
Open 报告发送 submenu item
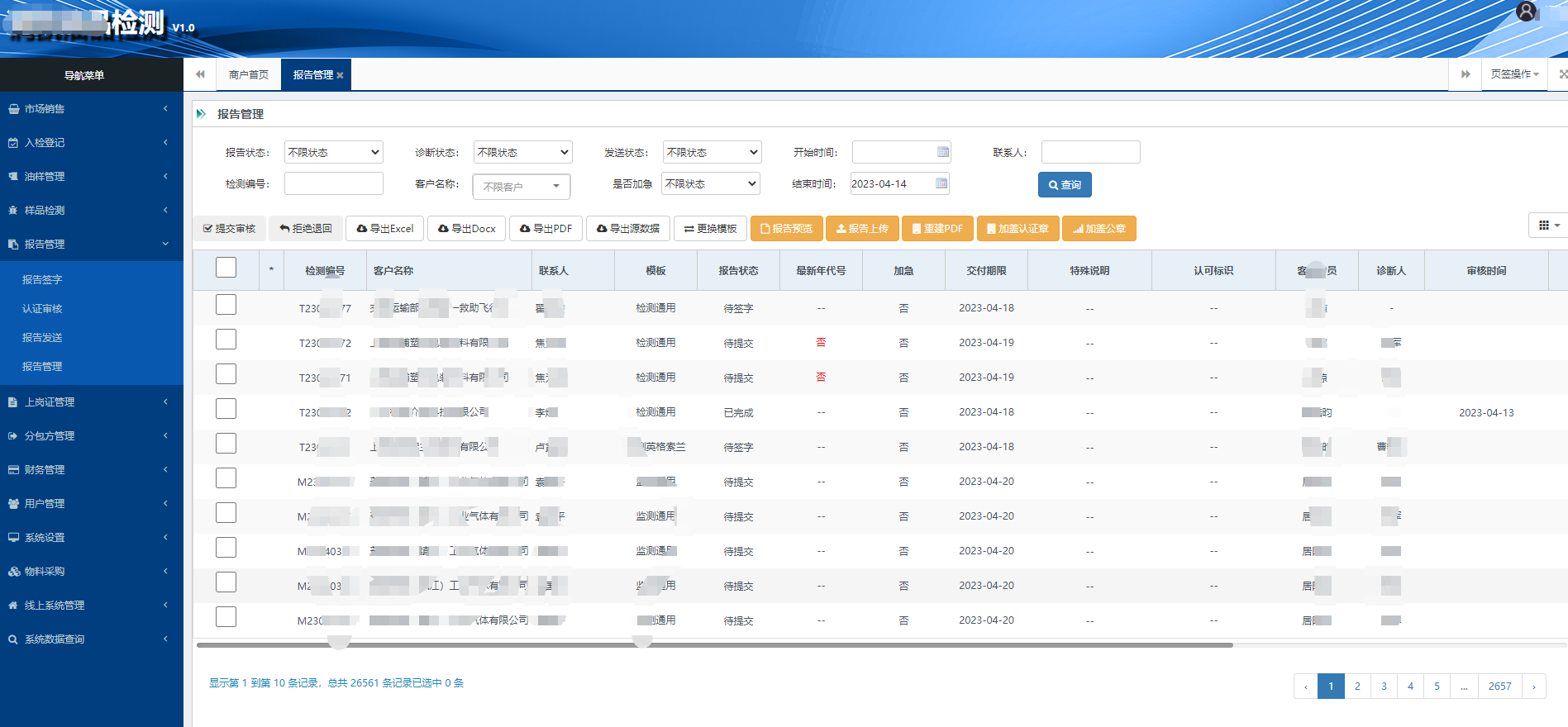(42, 338)
